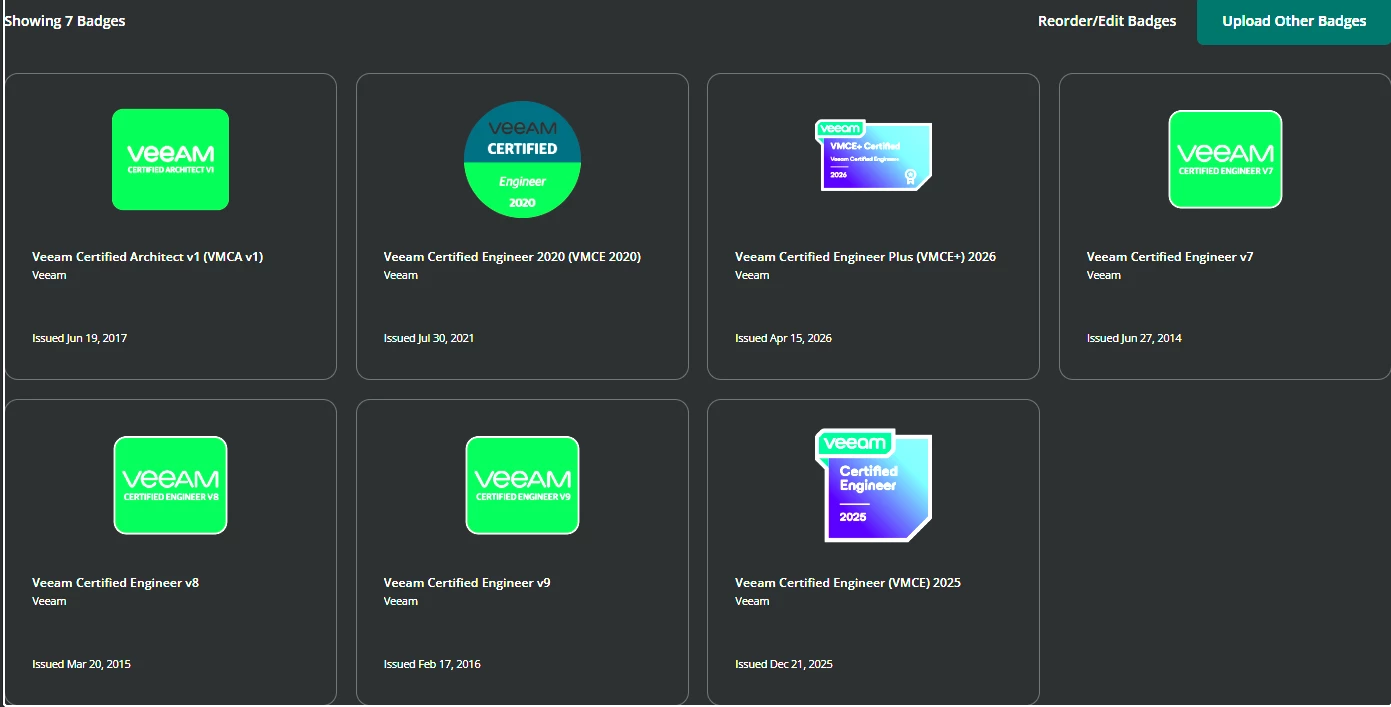Screen dimensions: 1391x707
Task: Click 'Issued Jun 19, 2017' date text
Action: [x=79, y=338]
